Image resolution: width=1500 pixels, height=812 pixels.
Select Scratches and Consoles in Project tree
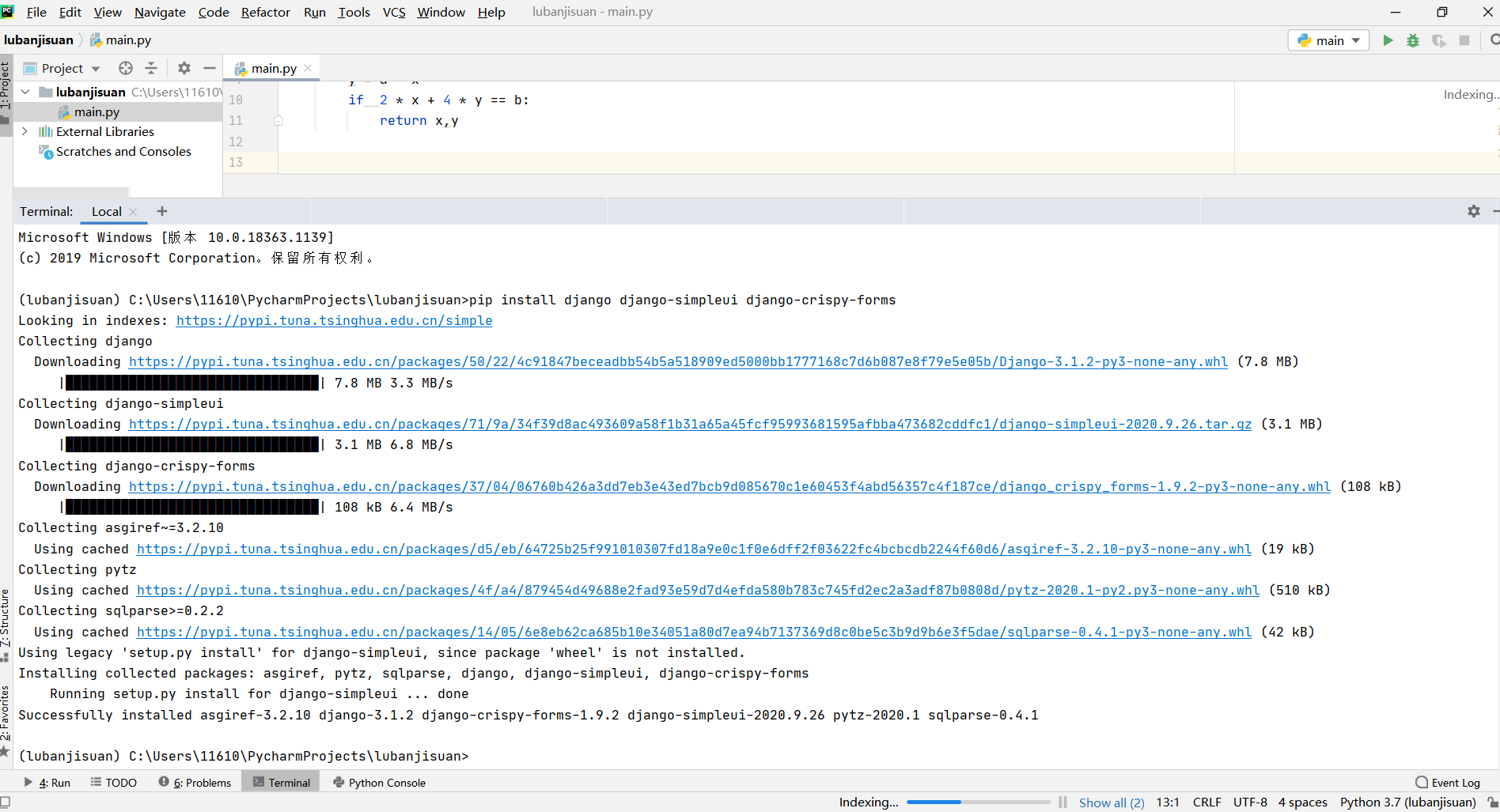tap(123, 151)
